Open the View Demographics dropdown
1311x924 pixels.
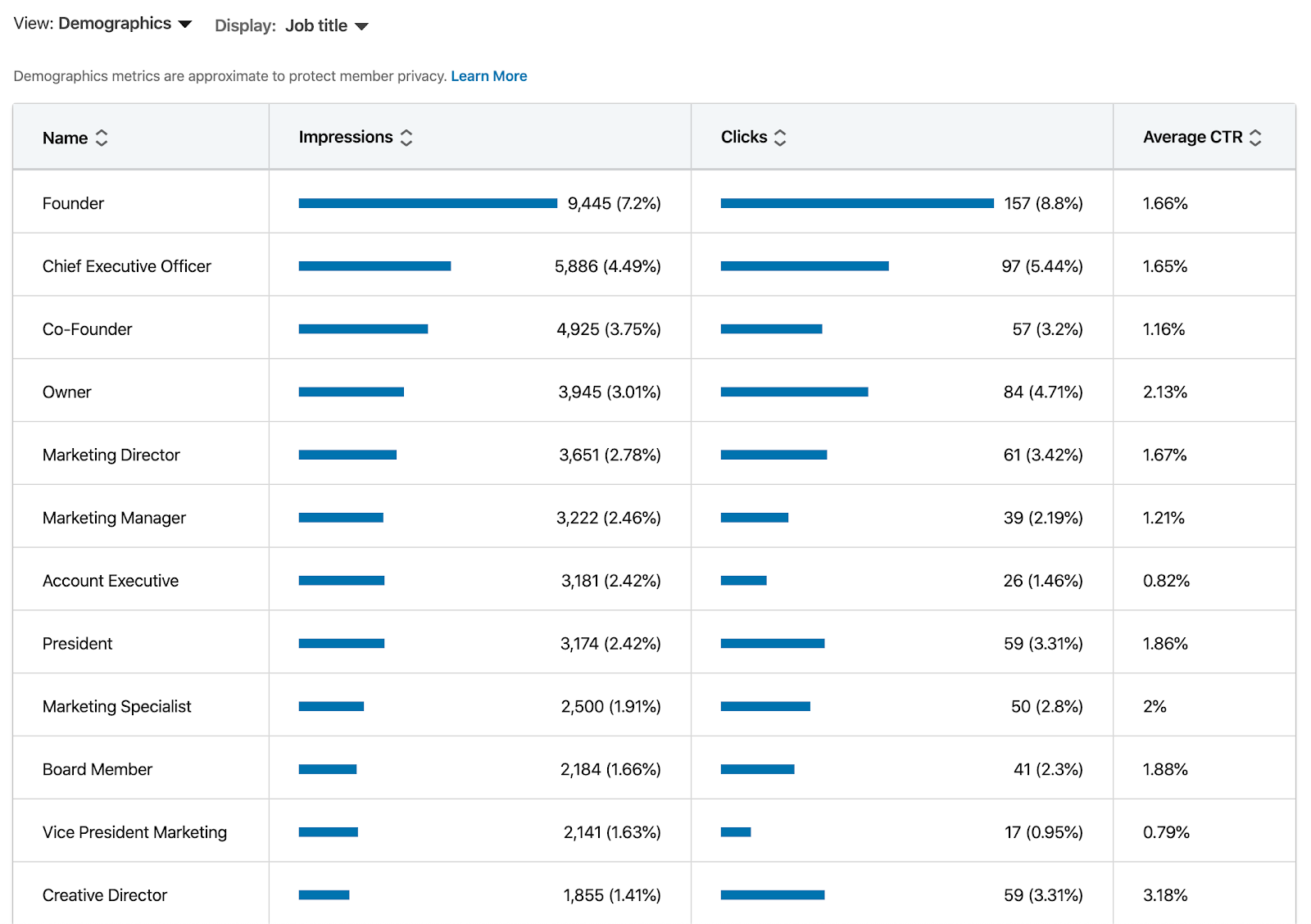(103, 24)
